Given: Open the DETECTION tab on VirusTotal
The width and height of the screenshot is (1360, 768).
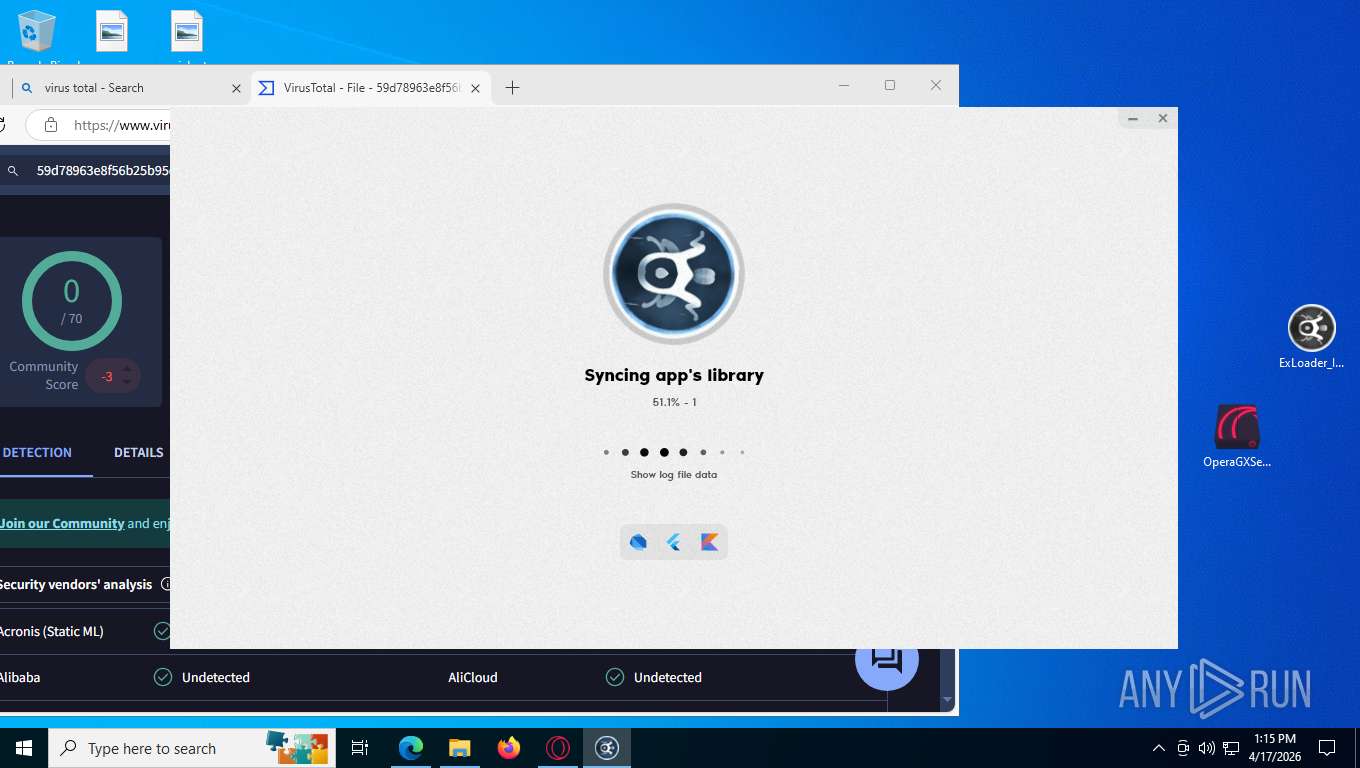Looking at the screenshot, I should click(x=37, y=452).
